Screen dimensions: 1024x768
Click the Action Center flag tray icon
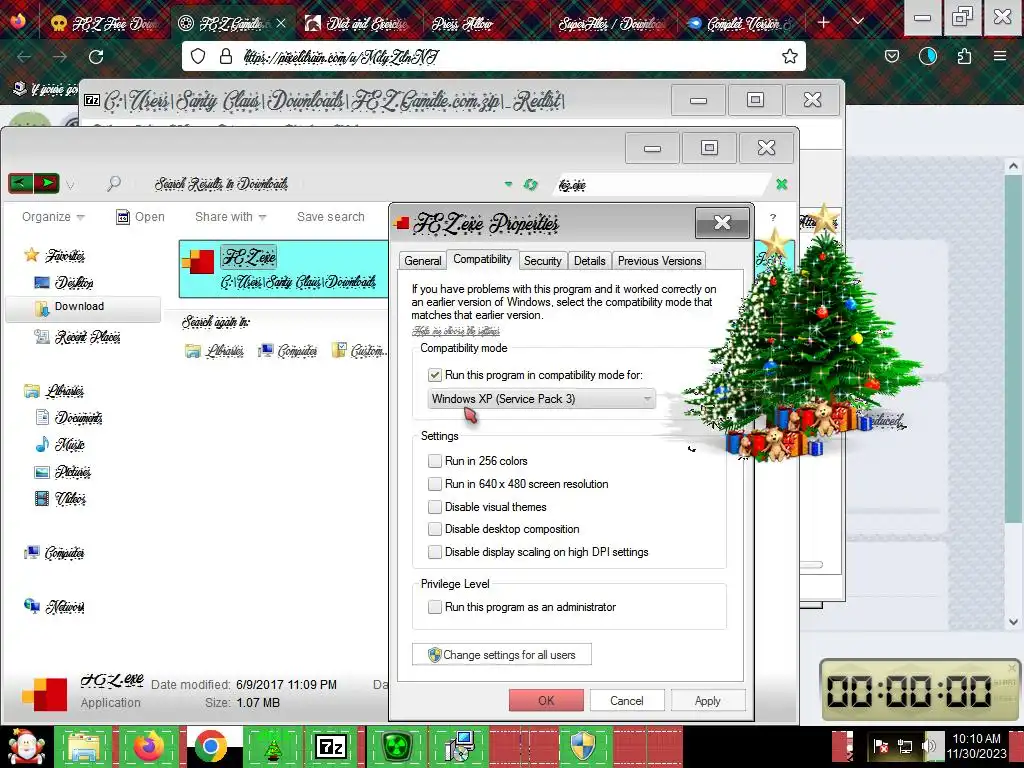click(x=881, y=746)
